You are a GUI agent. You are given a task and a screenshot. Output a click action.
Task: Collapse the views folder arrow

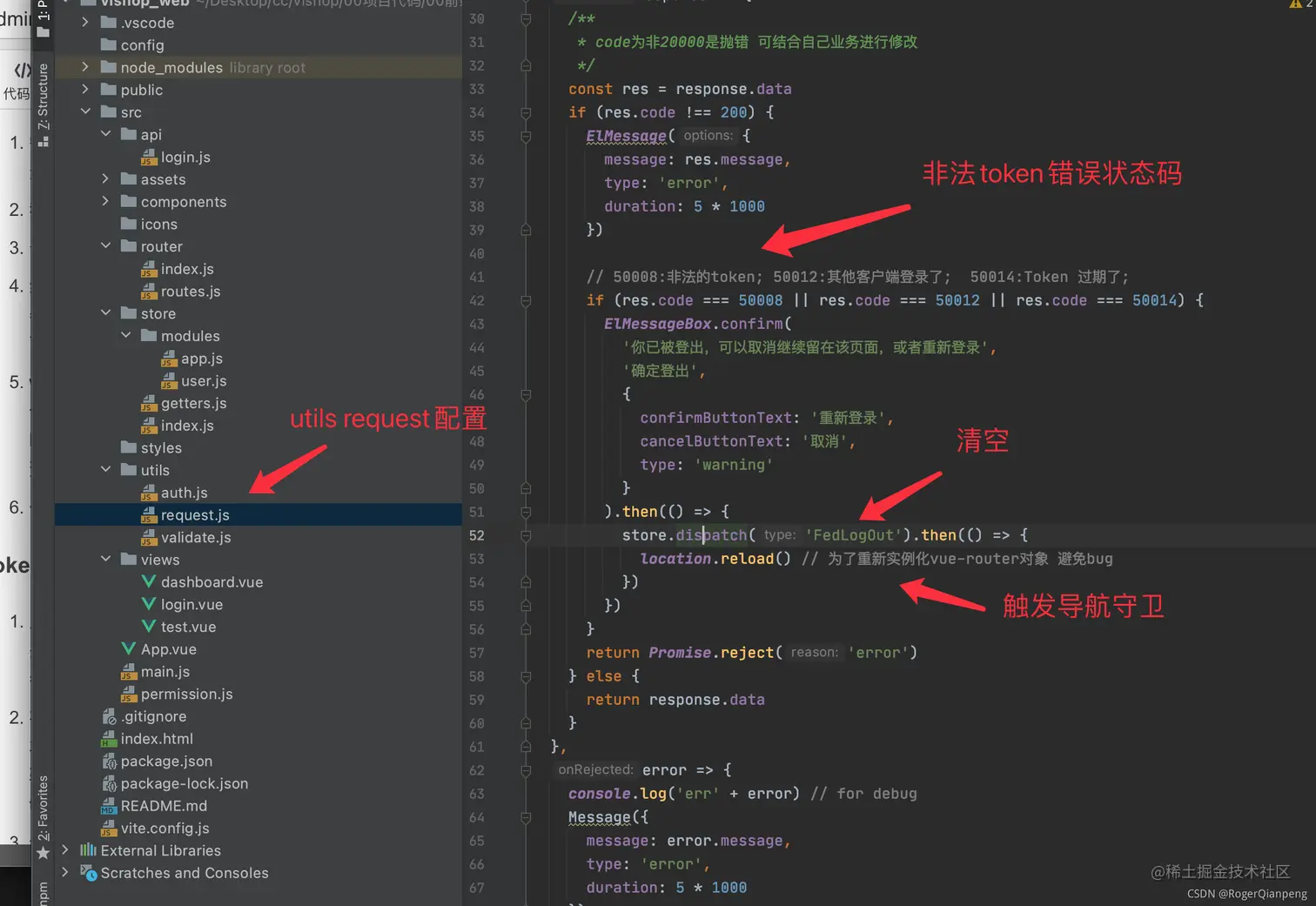coord(105,560)
